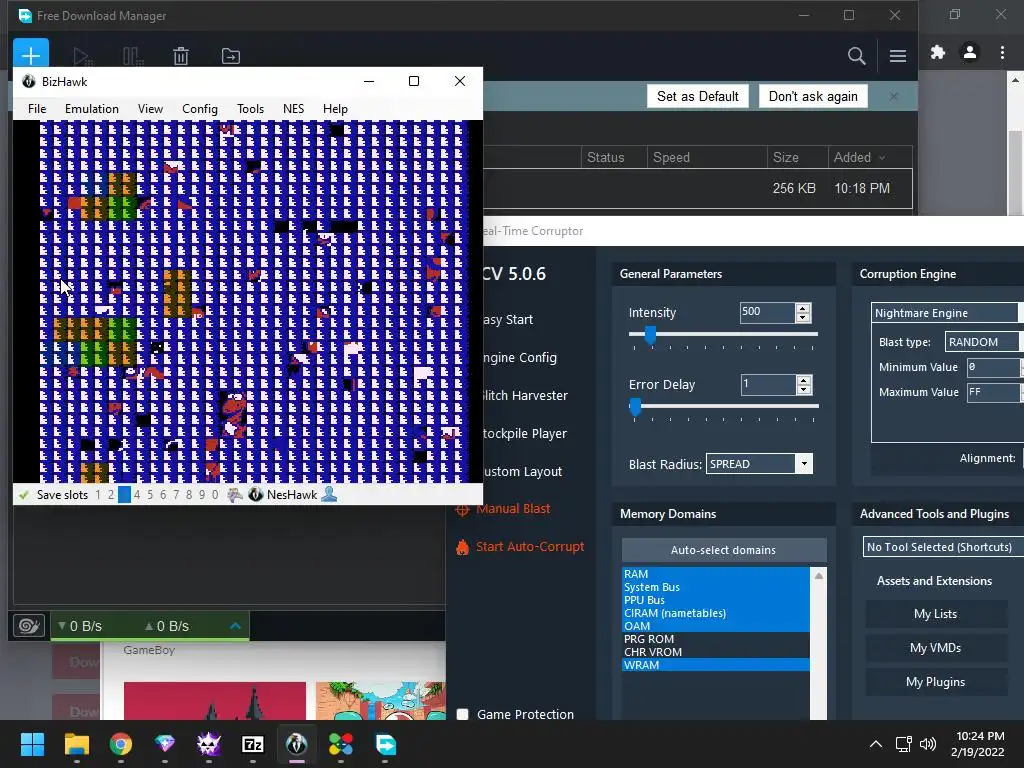
Task: Click the Error Delay slider handle
Action: tap(635, 407)
